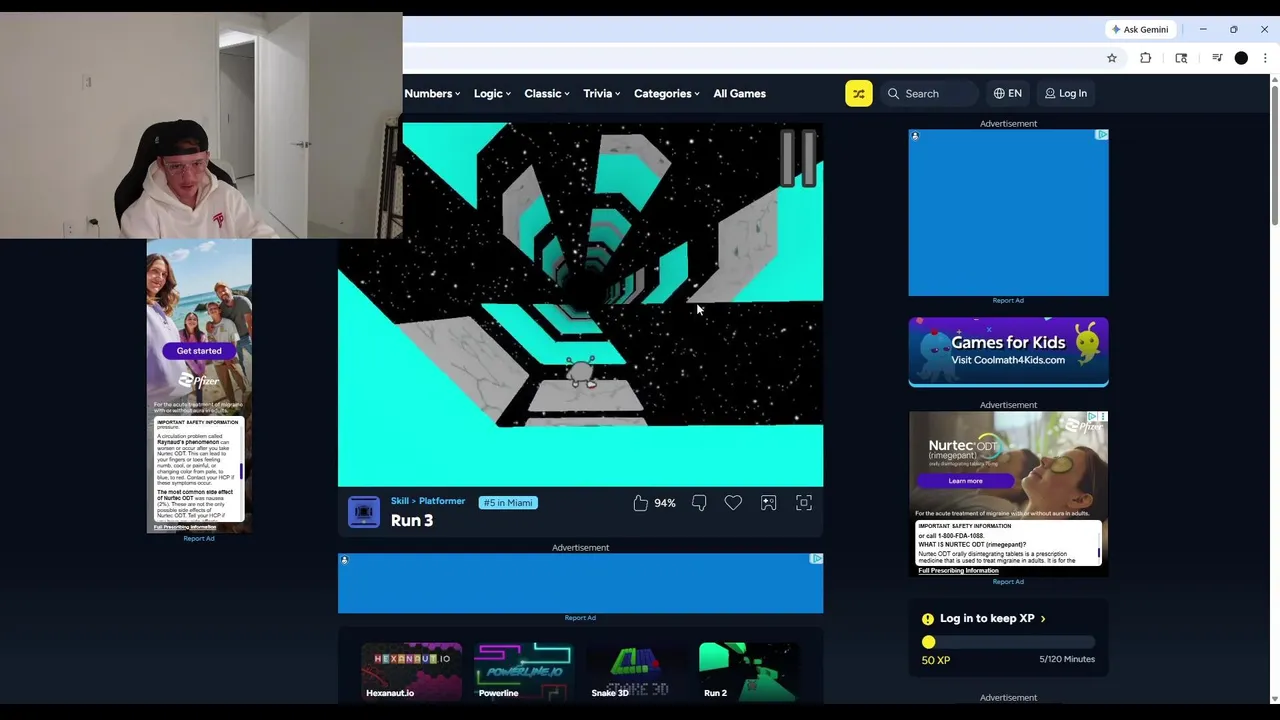Click the 94% rating text
The width and height of the screenshot is (1280, 720).
point(665,503)
